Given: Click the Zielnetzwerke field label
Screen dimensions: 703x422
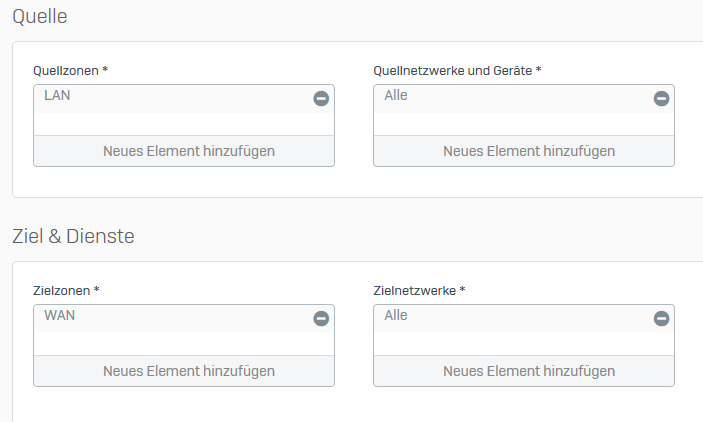Looking at the screenshot, I should click(x=419, y=290).
